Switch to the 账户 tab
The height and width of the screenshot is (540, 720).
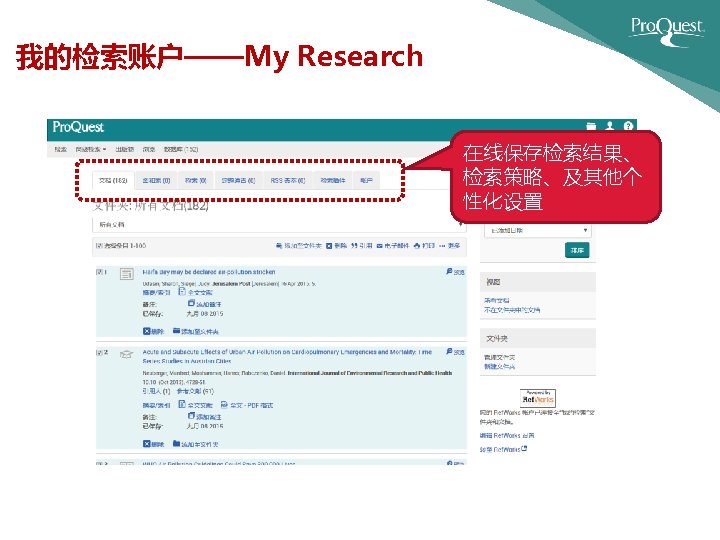coord(366,180)
